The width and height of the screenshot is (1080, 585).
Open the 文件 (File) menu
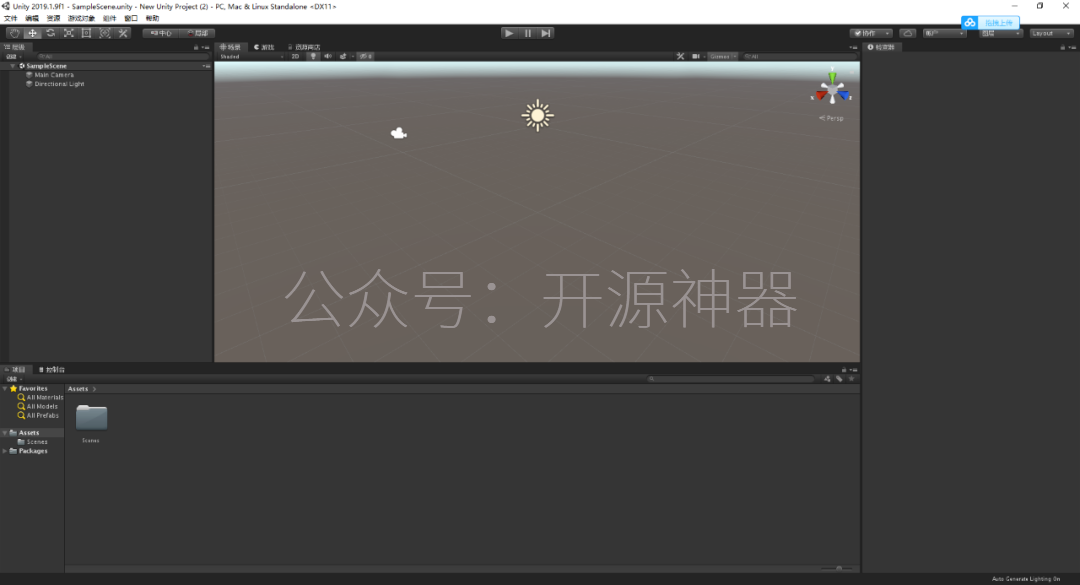pos(10,19)
